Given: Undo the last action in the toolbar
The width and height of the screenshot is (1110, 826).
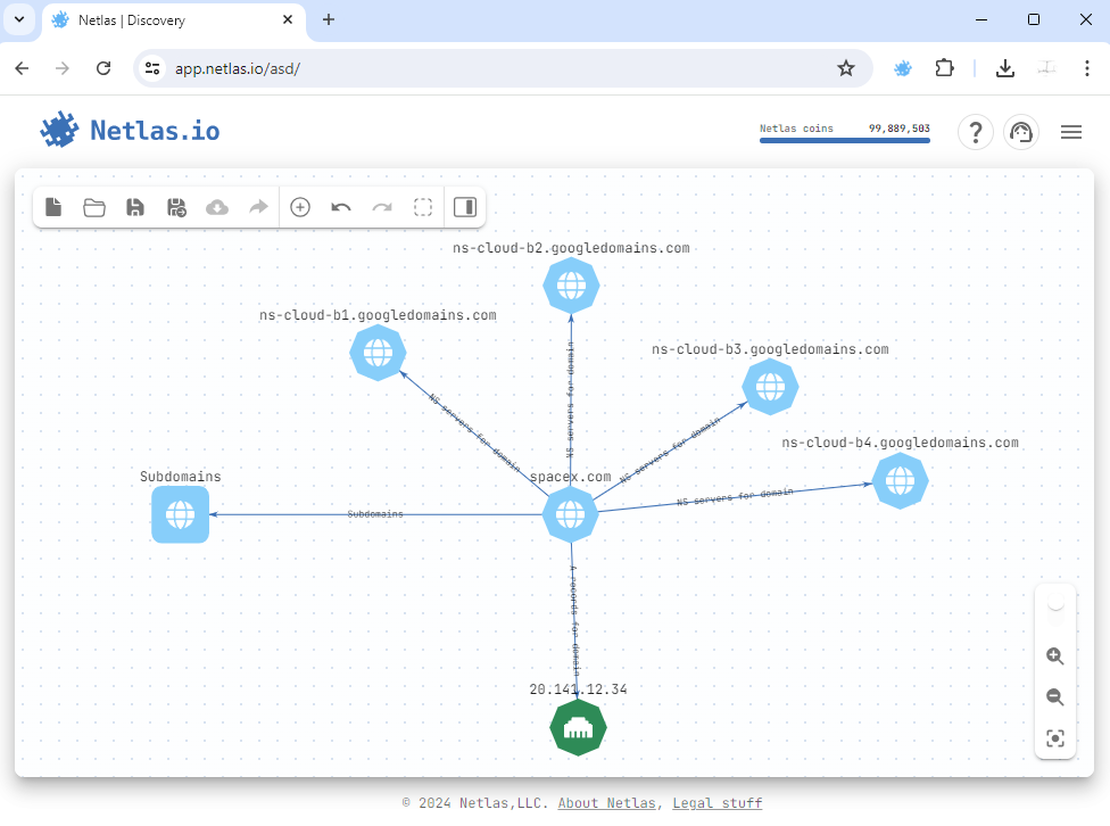Looking at the screenshot, I should click(341, 207).
